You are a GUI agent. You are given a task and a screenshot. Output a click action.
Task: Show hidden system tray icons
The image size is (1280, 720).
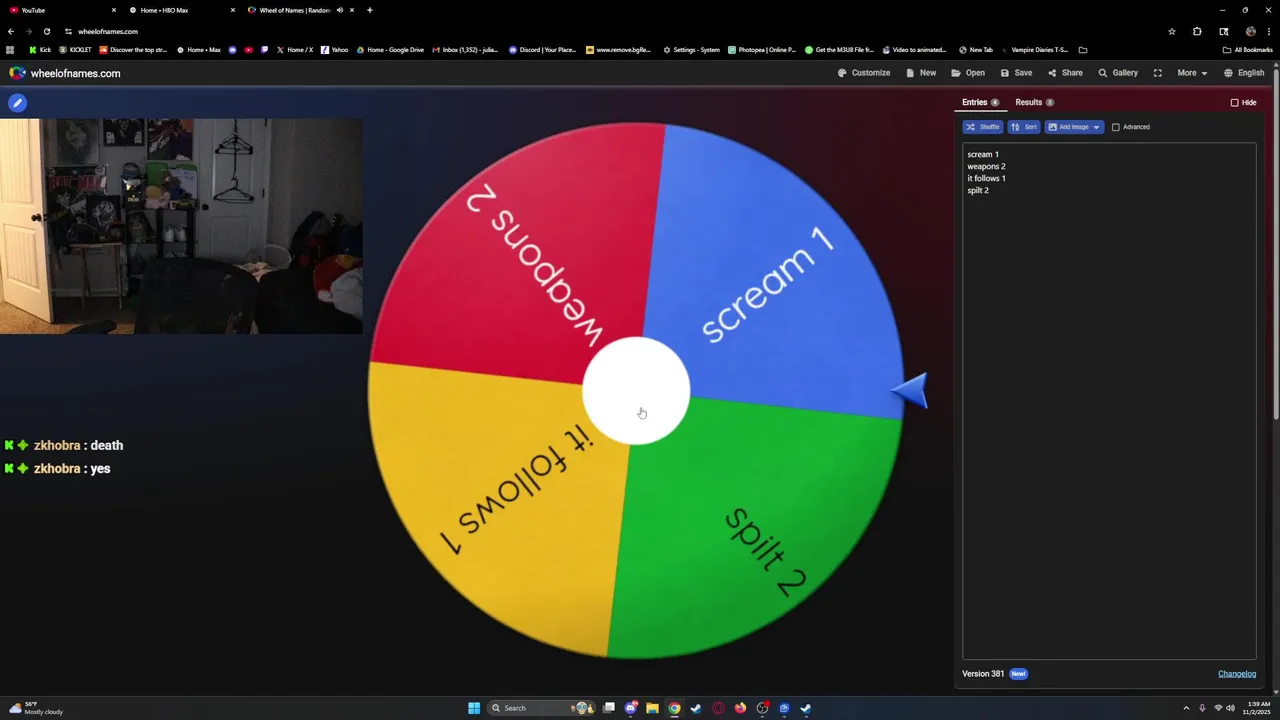[1186, 708]
